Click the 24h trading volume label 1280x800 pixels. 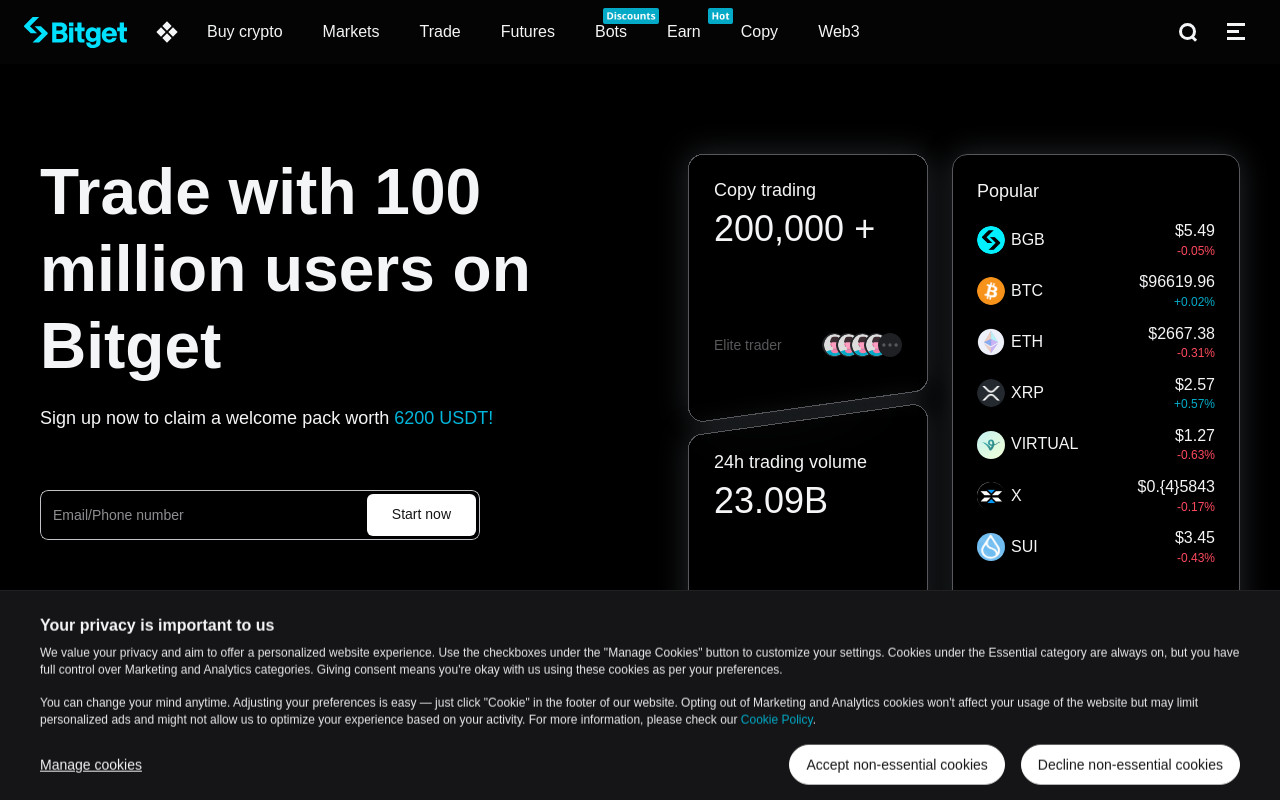pos(790,462)
